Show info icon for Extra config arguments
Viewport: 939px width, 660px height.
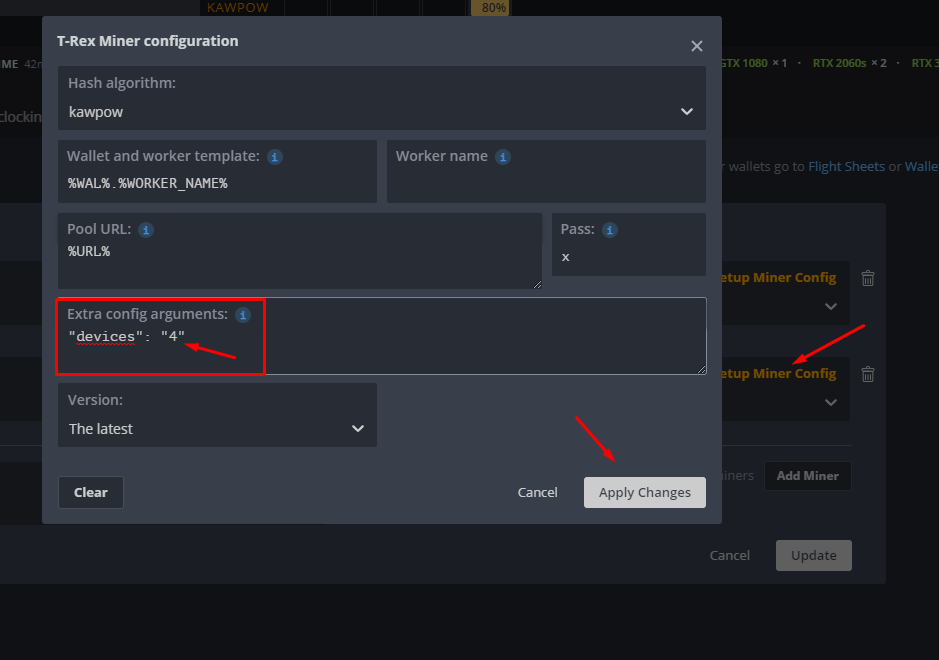pyautogui.click(x=243, y=315)
